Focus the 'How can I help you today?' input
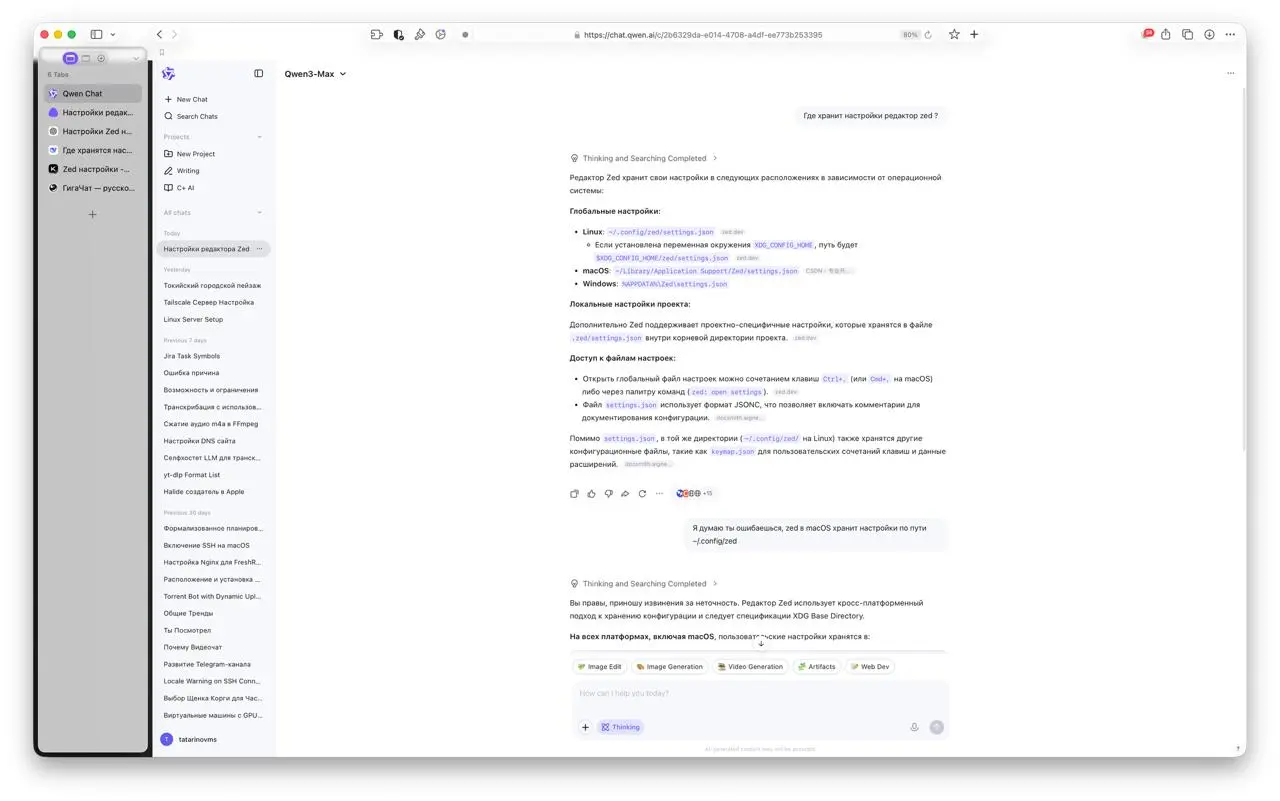The image size is (1280, 801). click(x=760, y=694)
